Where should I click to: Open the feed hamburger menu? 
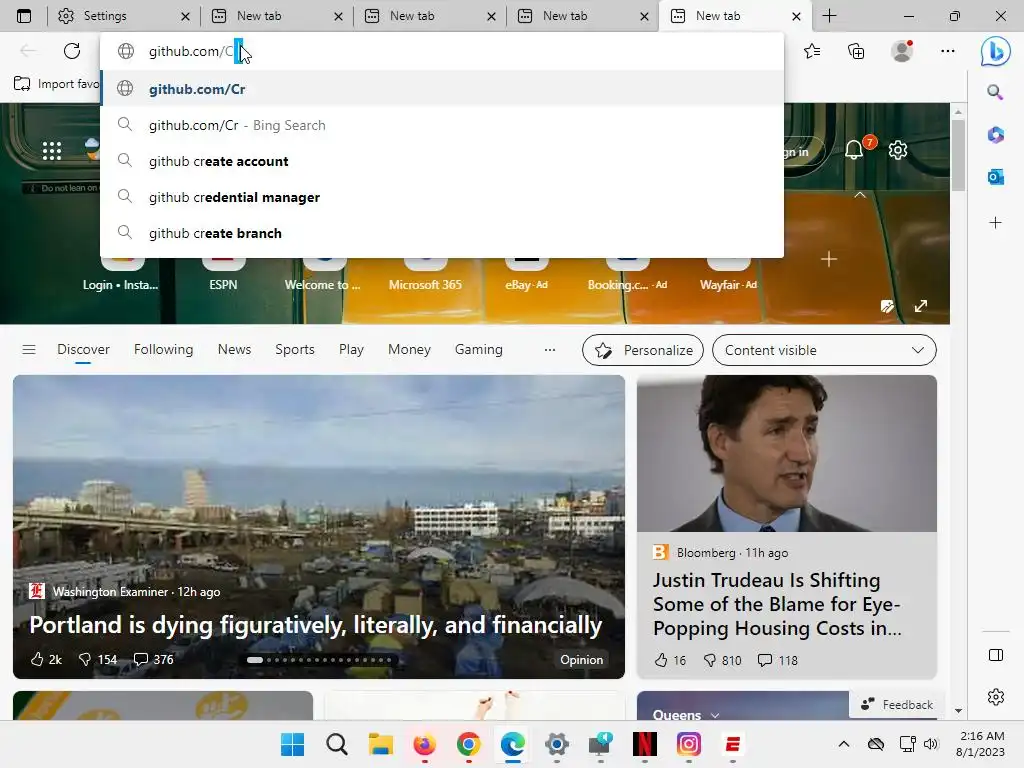pyautogui.click(x=29, y=349)
